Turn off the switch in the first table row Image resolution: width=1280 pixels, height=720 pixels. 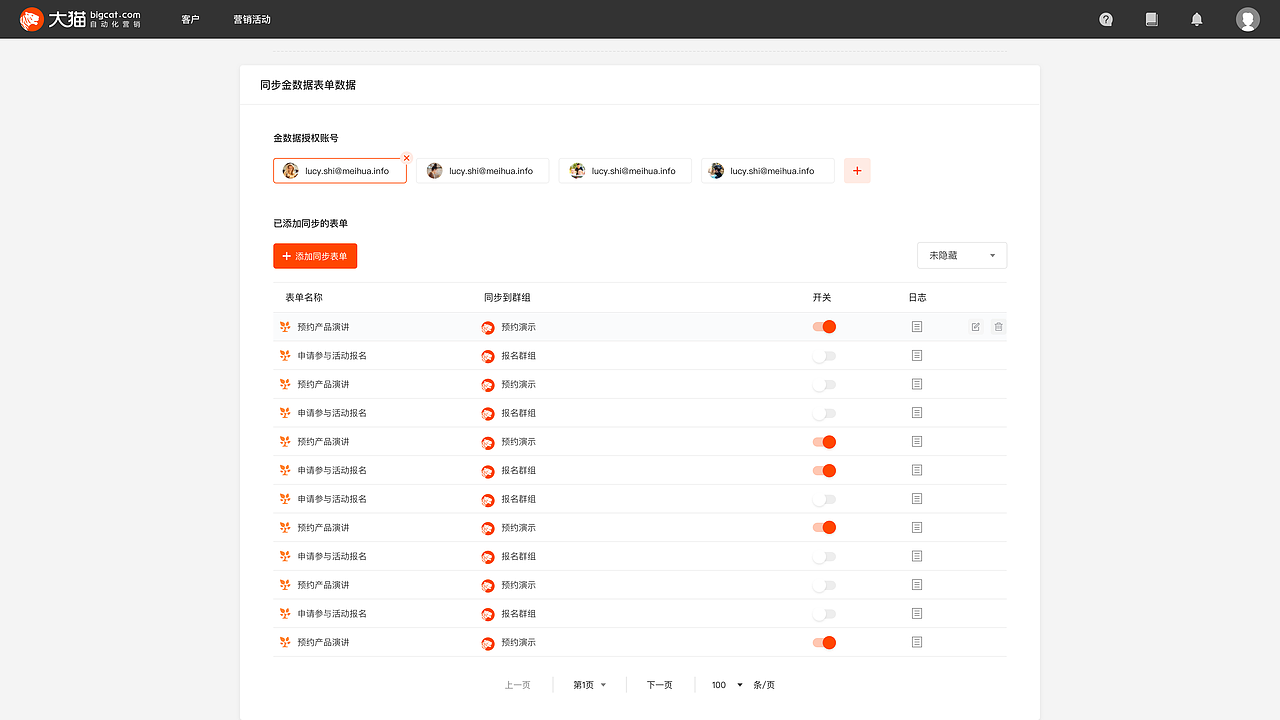click(824, 327)
